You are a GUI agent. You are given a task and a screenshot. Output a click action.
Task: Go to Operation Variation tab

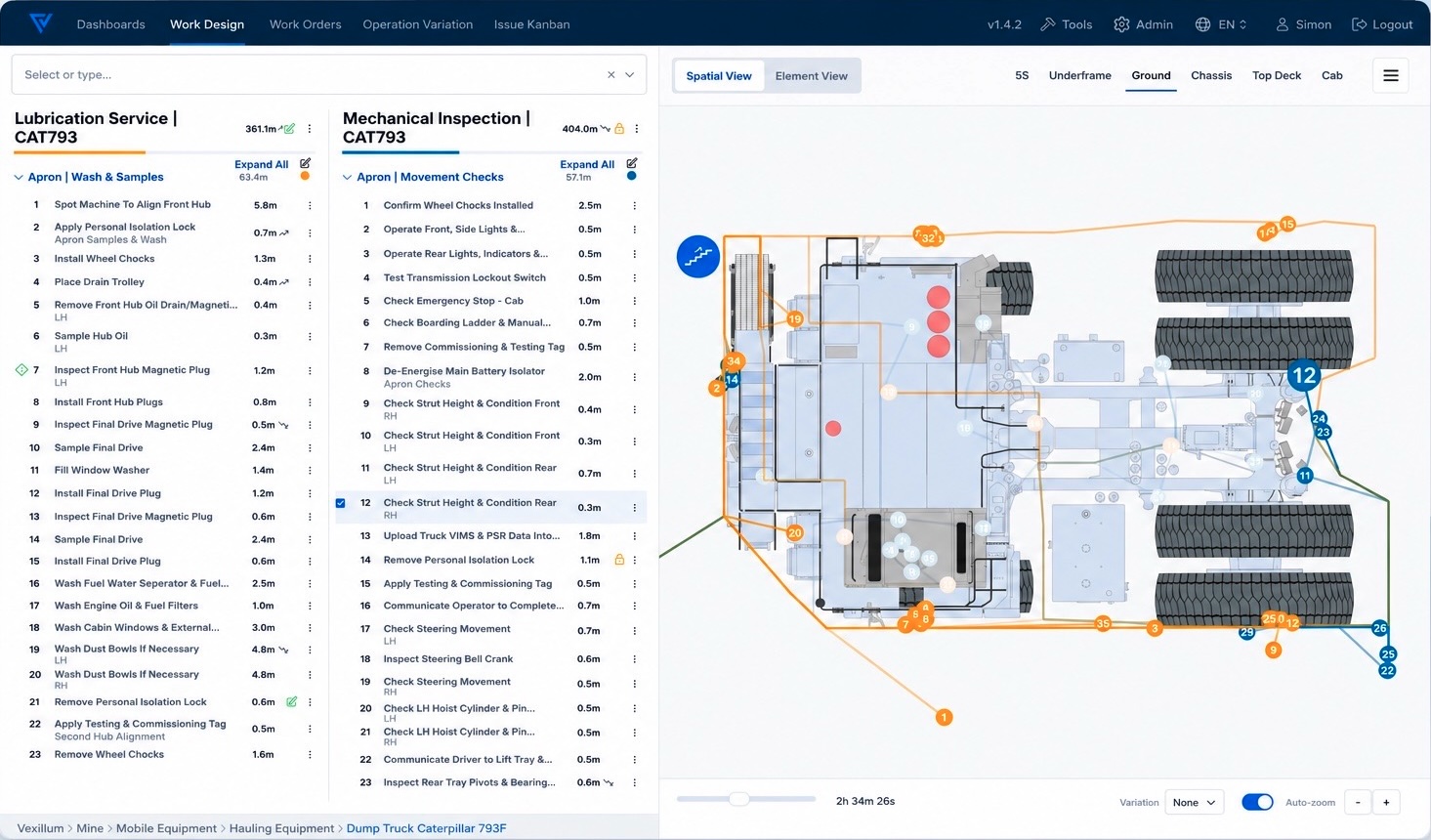418,24
